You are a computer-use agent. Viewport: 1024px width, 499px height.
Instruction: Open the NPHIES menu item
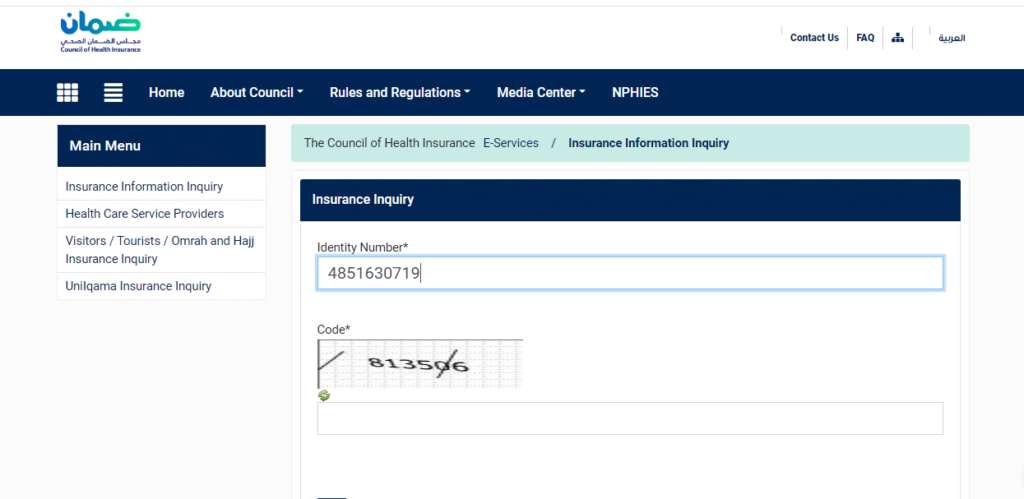click(635, 93)
